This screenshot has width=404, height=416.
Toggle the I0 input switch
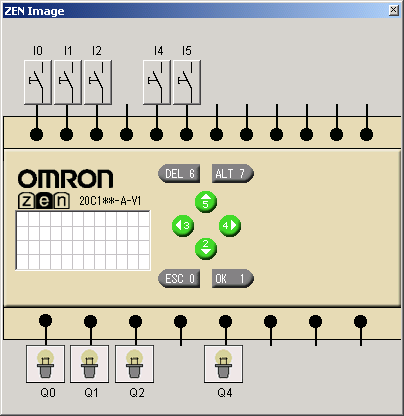38,82
